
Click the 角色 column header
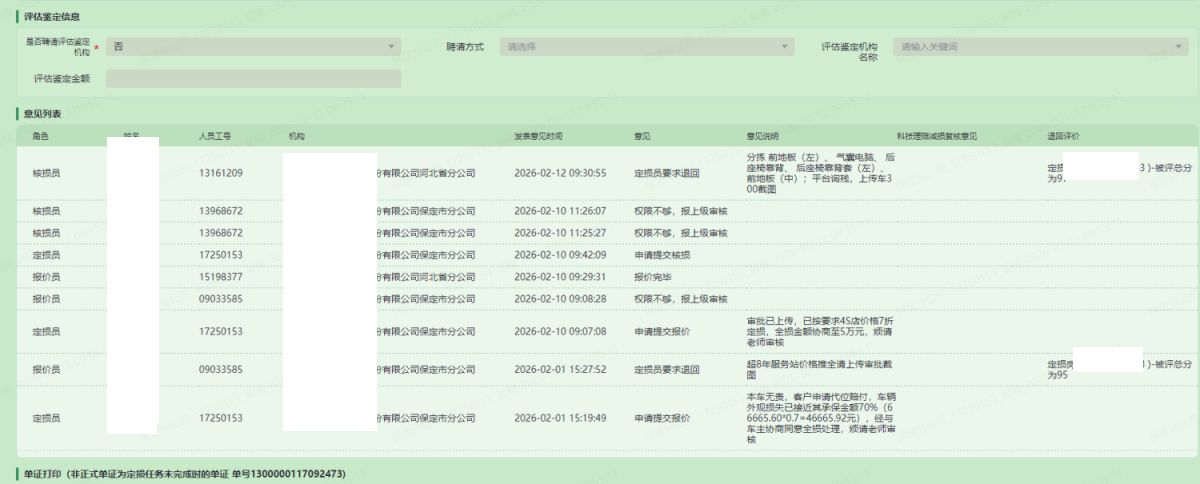coord(41,135)
